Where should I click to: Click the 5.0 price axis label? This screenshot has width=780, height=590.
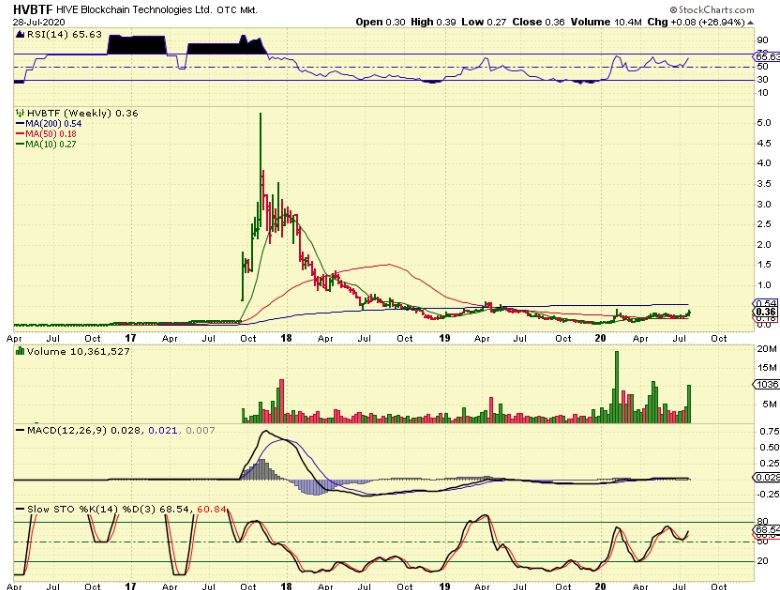[x=764, y=122]
